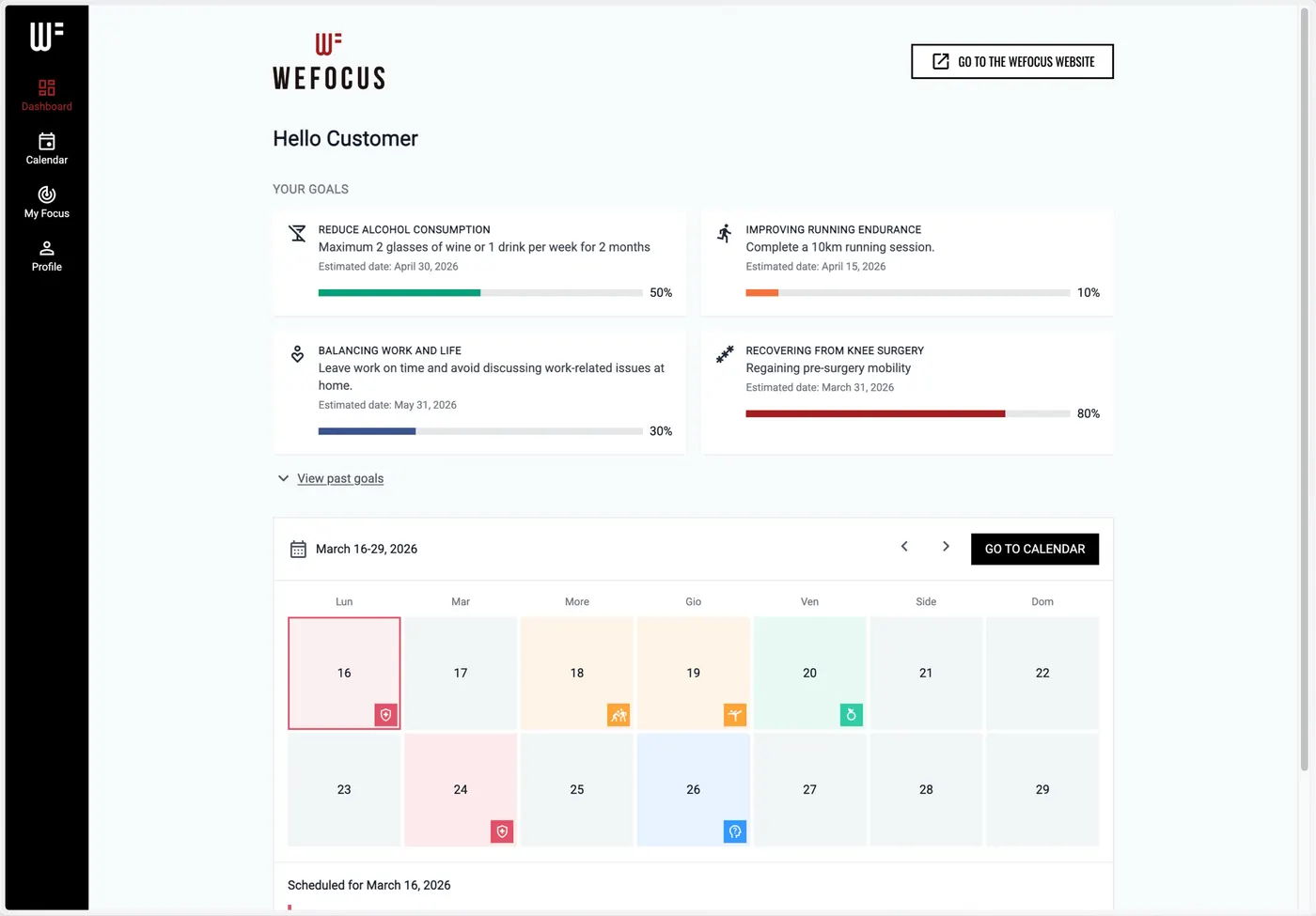1316x916 pixels.
Task: Select day 17 in the calendar
Action: tap(461, 673)
